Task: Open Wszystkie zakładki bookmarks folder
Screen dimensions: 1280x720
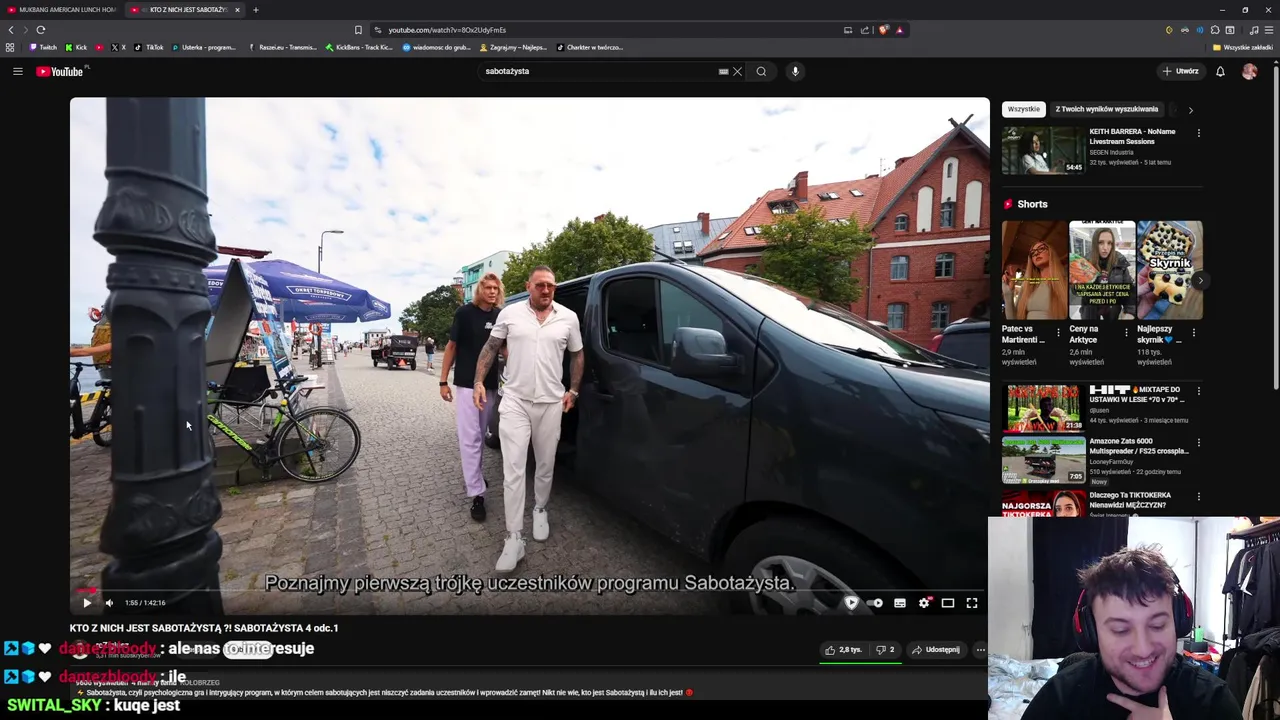Action: (x=1243, y=47)
